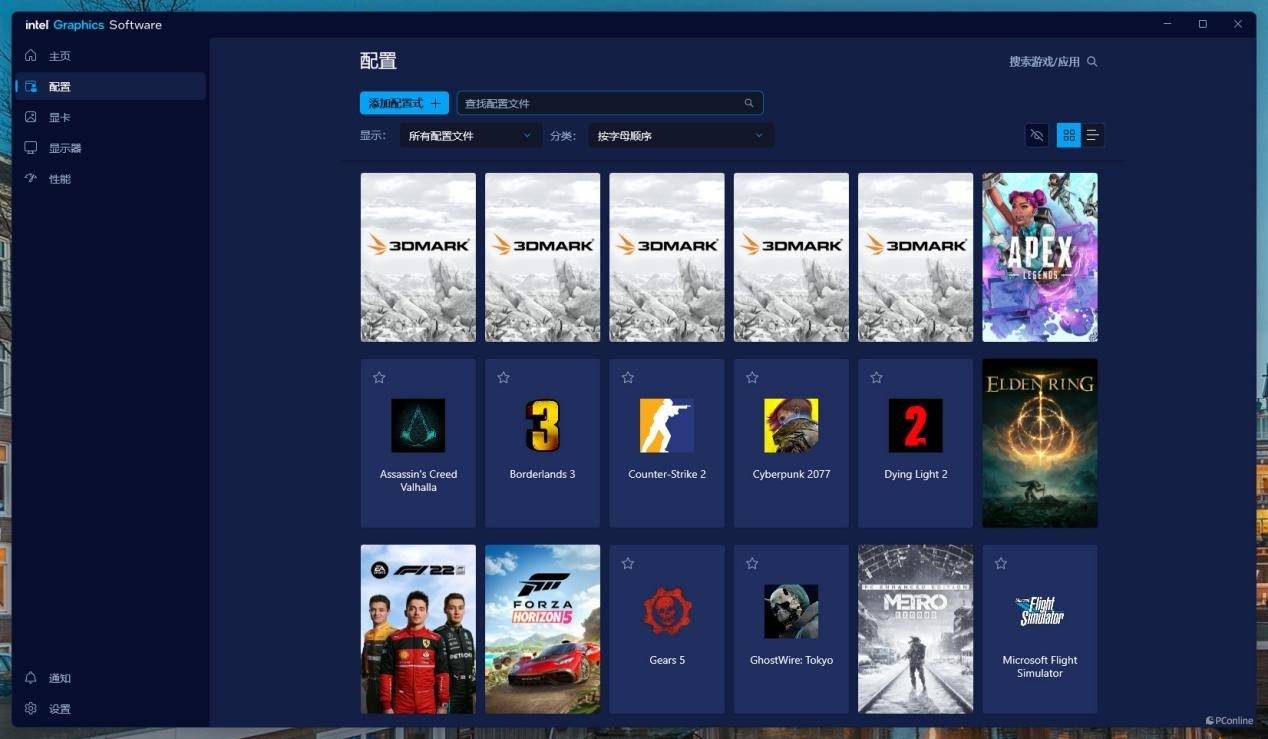Go to 显示器 sidebar section
The image size is (1268, 739).
click(x=65, y=148)
